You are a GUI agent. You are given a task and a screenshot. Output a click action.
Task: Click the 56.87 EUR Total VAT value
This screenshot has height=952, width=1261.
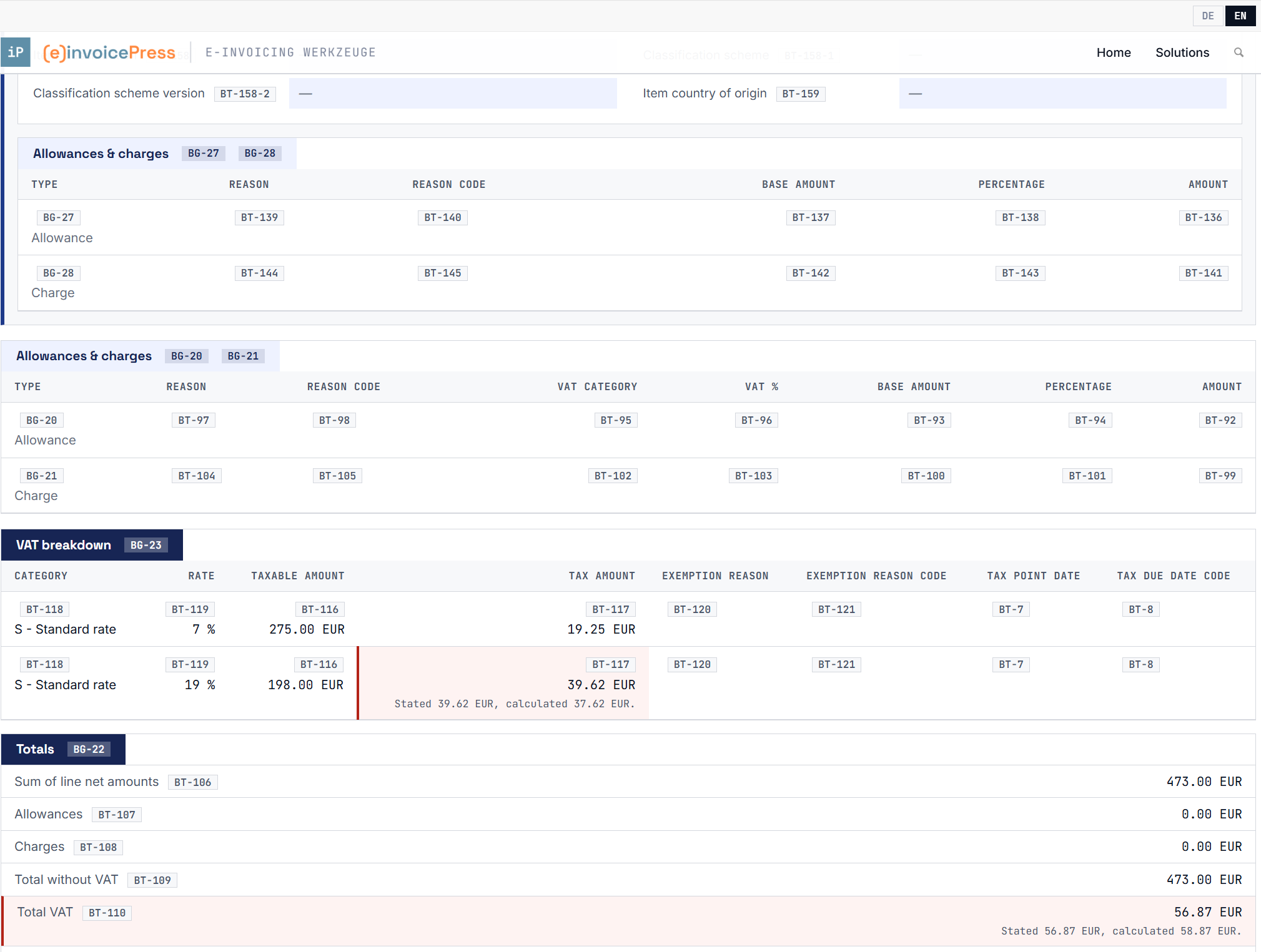1208,912
